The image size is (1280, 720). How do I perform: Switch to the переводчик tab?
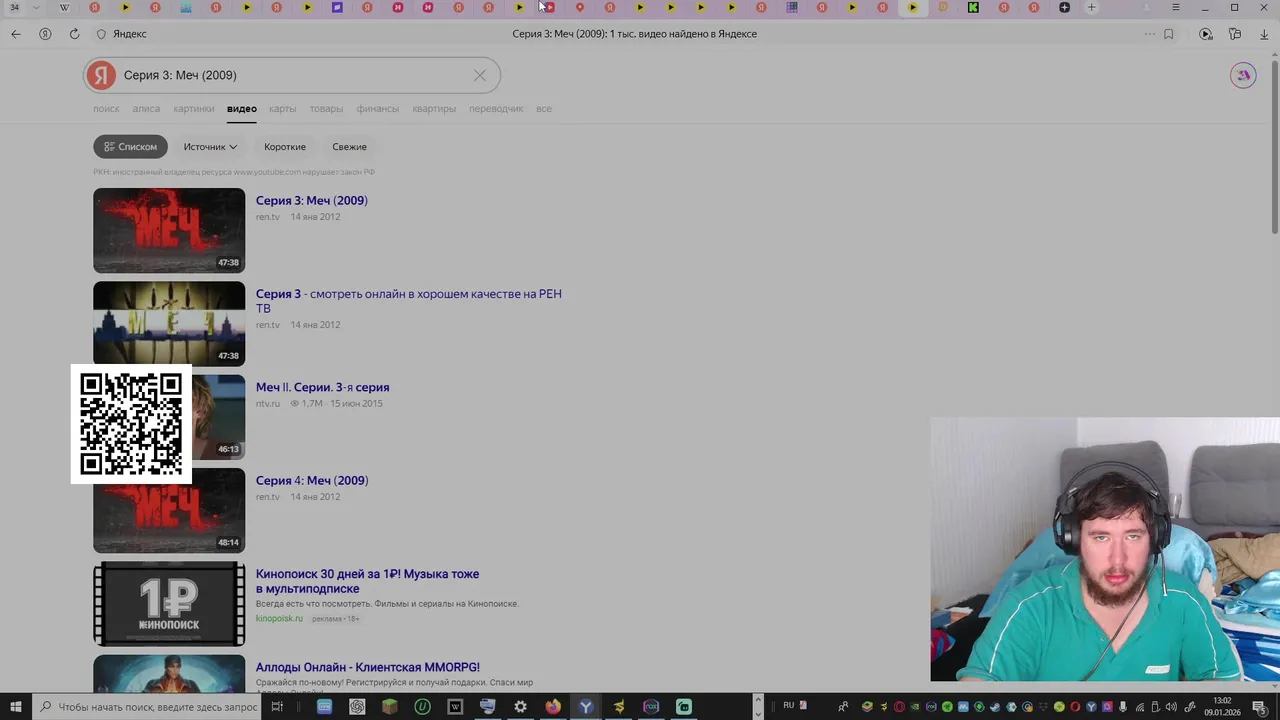(x=496, y=109)
